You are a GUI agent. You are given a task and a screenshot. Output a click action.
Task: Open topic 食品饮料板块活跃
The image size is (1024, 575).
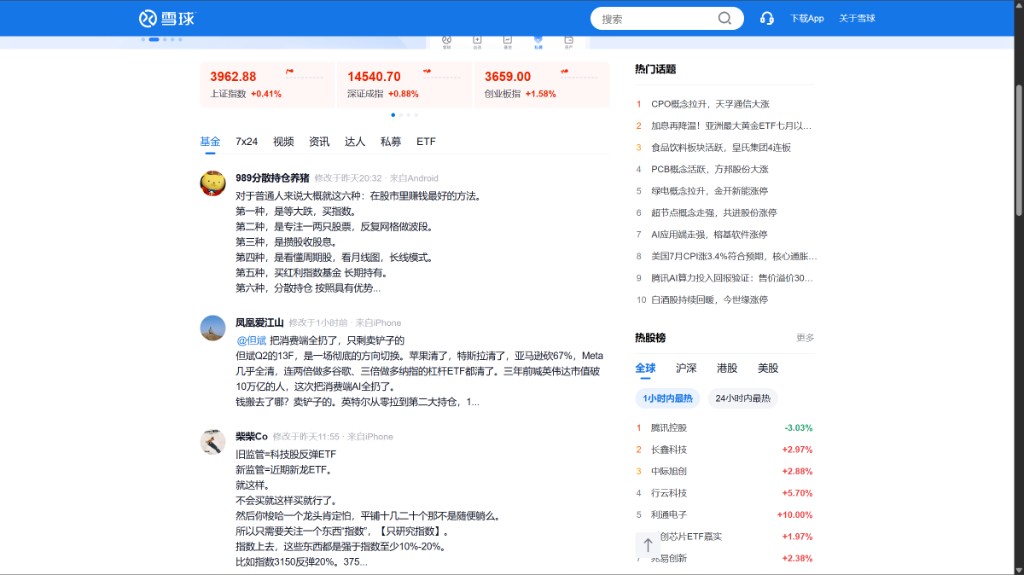coord(720,148)
